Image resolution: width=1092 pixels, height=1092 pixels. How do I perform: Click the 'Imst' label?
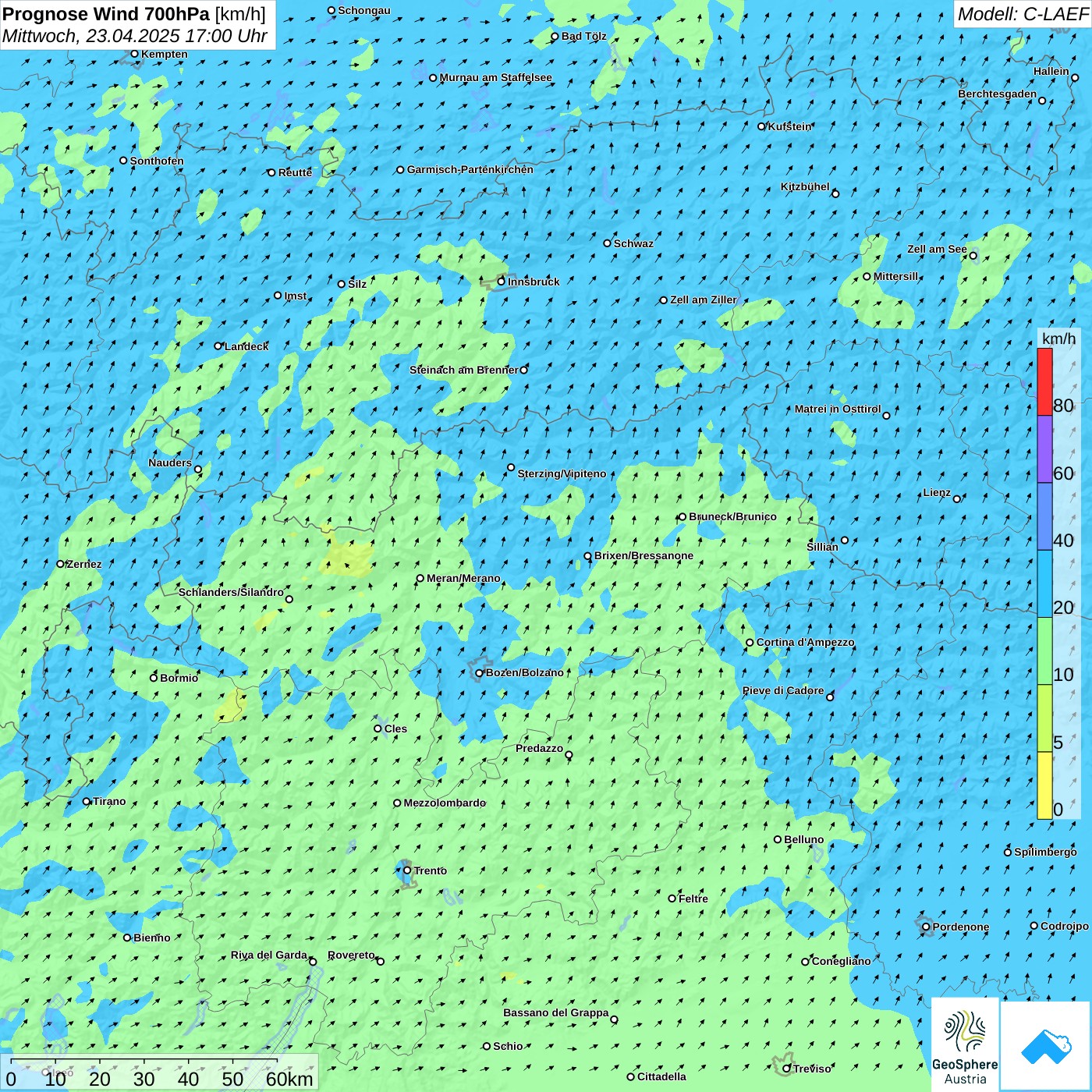coord(296,296)
